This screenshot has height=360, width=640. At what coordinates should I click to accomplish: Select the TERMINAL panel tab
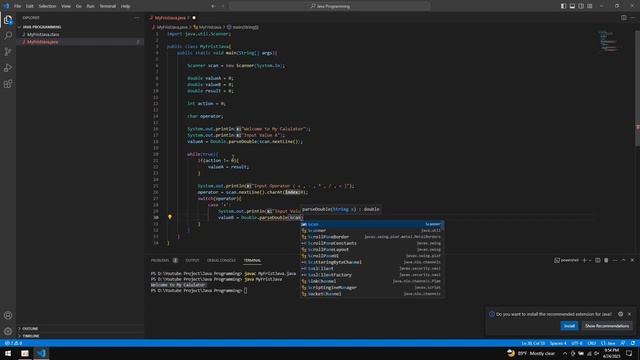(x=252, y=260)
